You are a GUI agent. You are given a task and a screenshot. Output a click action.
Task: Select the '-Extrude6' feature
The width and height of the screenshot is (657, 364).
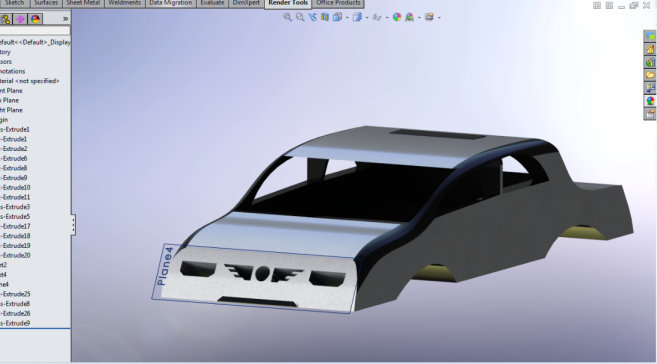click(x=14, y=158)
